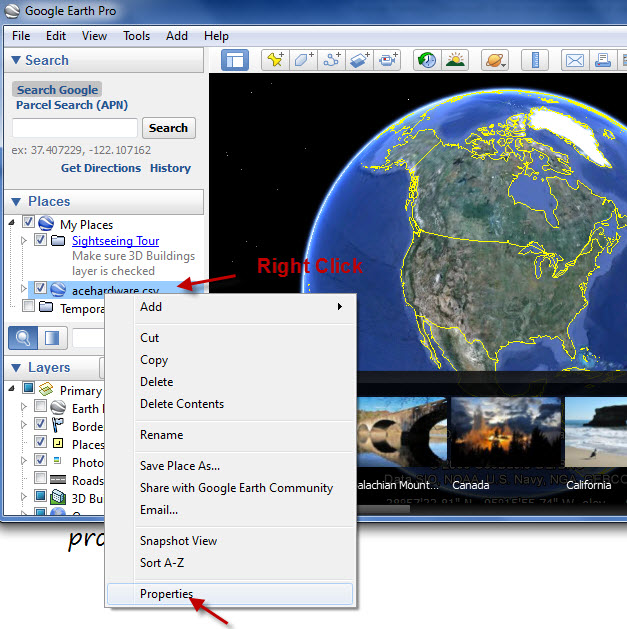This screenshot has height=629, width=627.
Task: Click the My Places globe icon
Action: (46, 223)
